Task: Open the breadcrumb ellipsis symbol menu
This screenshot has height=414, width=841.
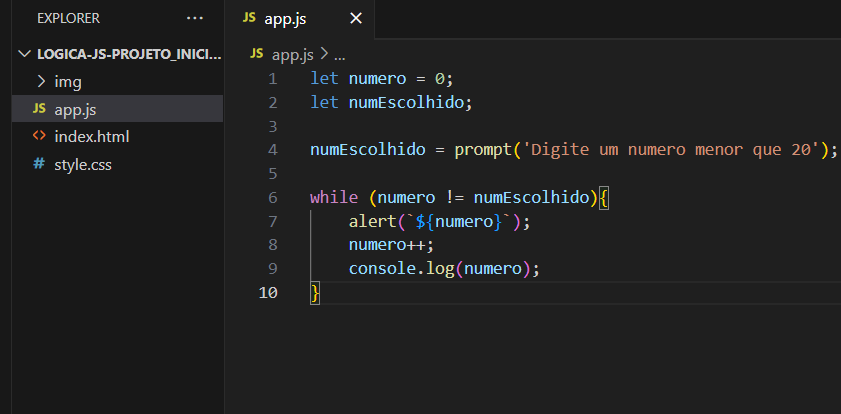Action: coord(340,55)
